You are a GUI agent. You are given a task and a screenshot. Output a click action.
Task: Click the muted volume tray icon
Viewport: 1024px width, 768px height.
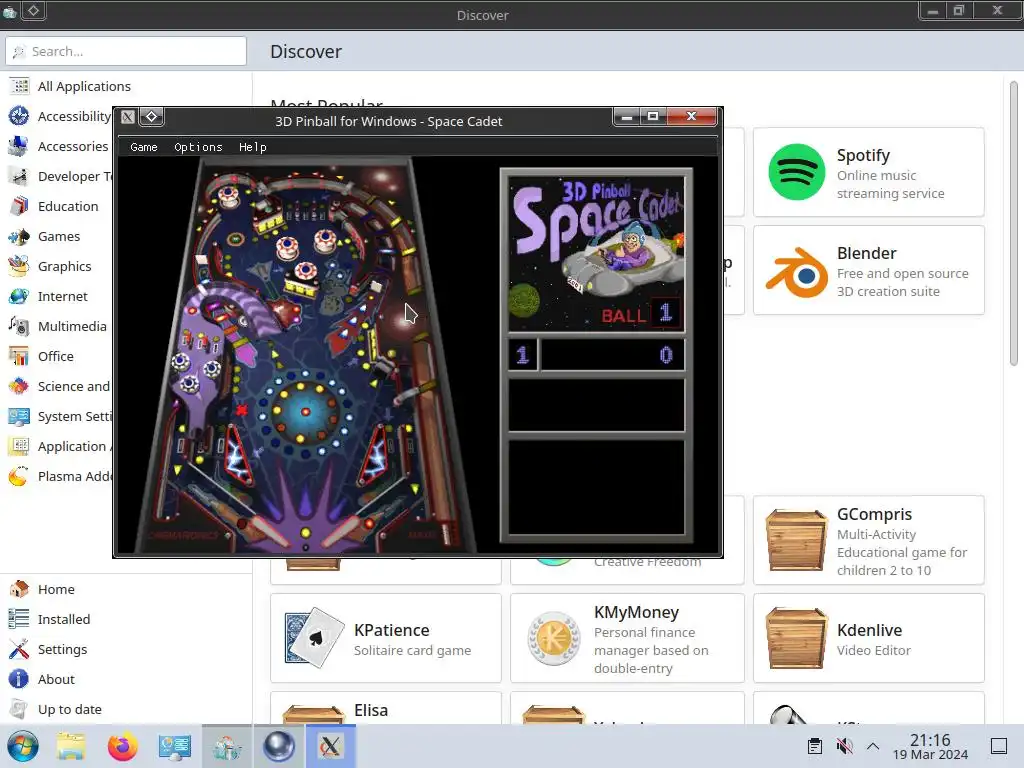(844, 746)
